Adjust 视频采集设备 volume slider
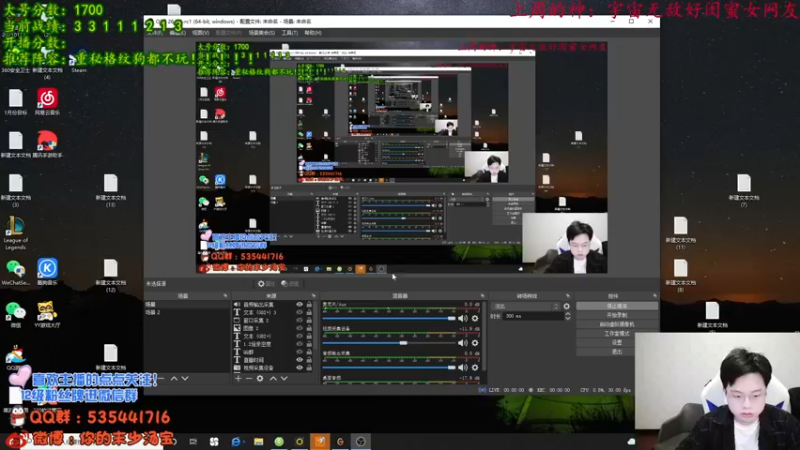 (x=389, y=343)
